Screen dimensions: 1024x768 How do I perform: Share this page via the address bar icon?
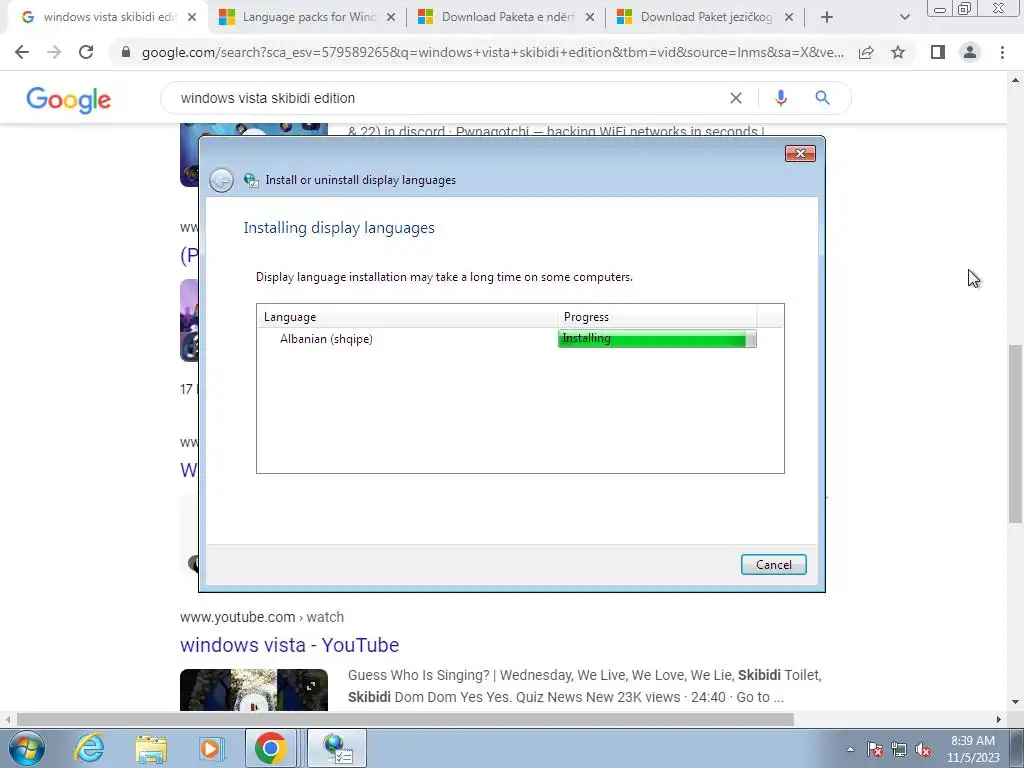(x=866, y=52)
